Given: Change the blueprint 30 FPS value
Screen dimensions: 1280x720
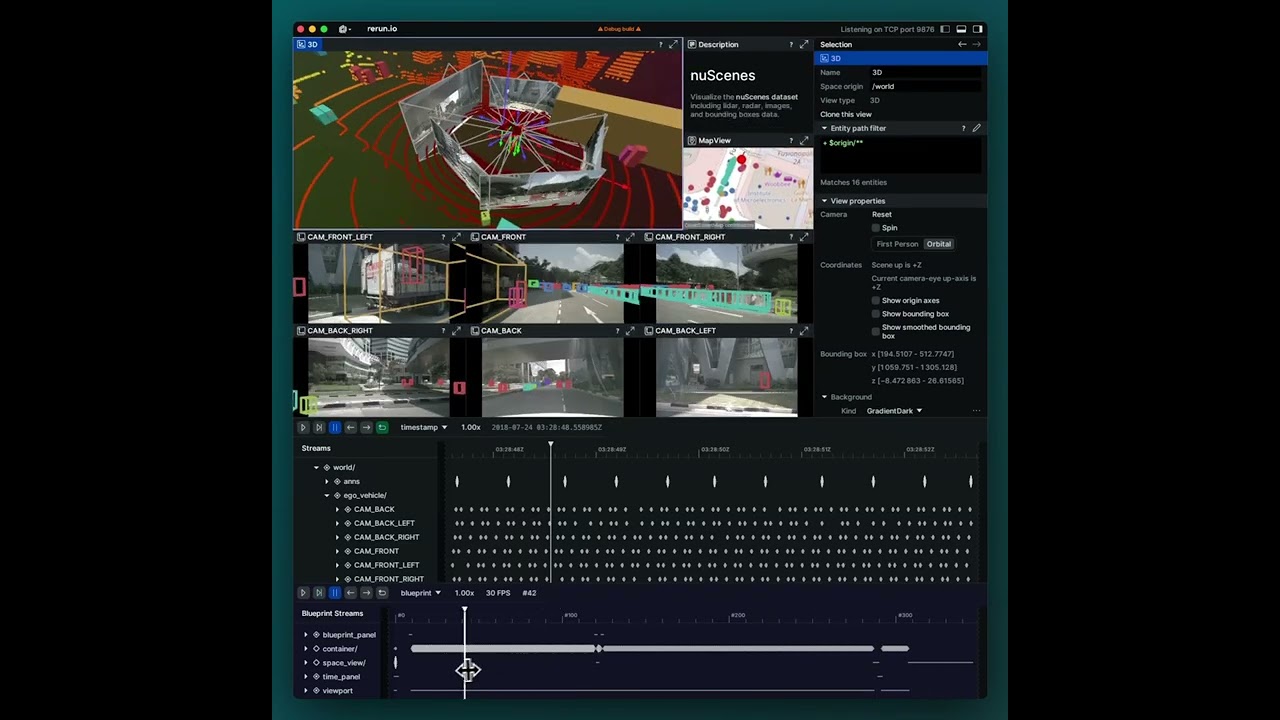Looking at the screenshot, I should pos(498,593).
